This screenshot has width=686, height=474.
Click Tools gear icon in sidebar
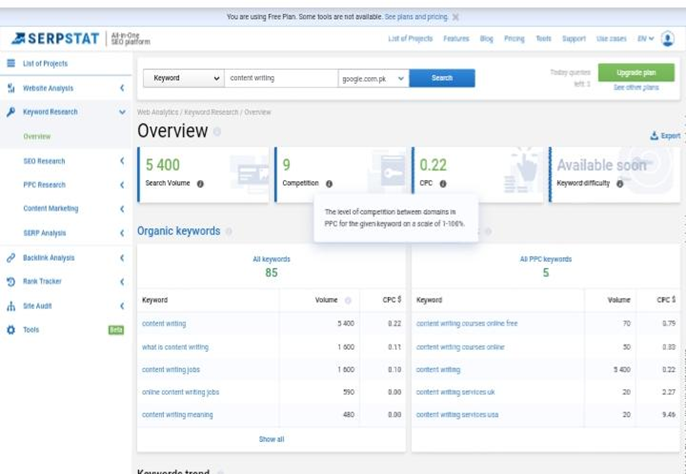click(11, 330)
